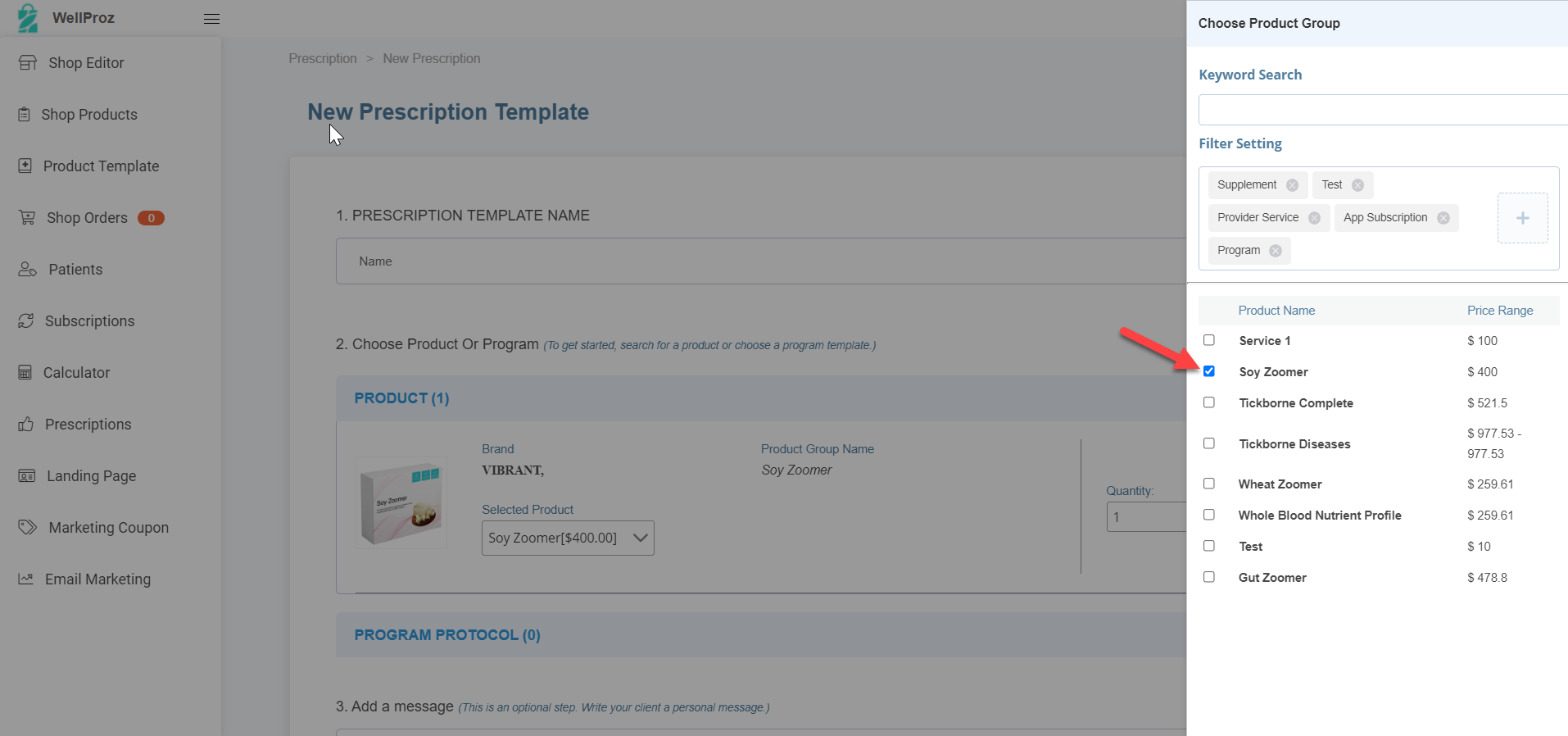
Task: Click the Keyword Search input field
Action: tap(1383, 110)
